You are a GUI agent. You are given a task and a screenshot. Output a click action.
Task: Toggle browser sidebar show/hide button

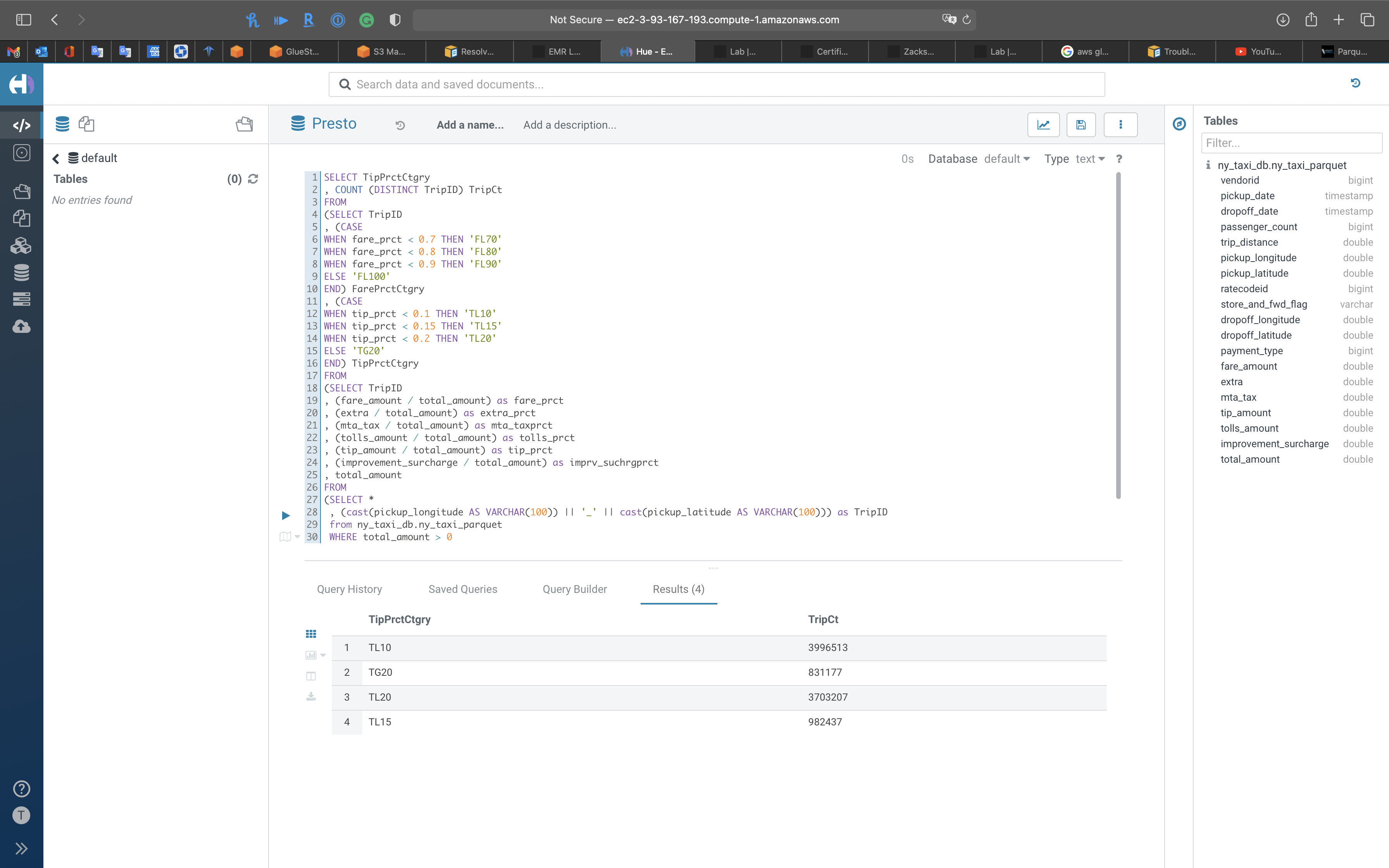click(24, 20)
